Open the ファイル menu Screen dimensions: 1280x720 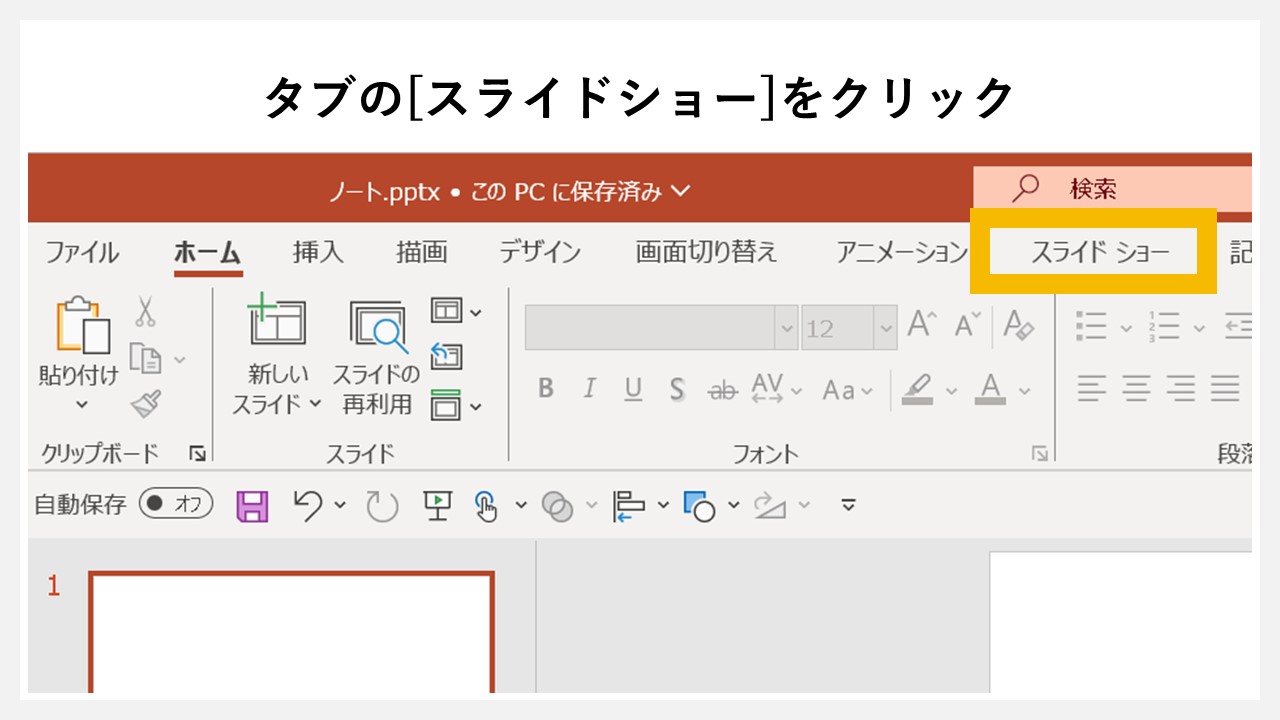coord(81,253)
